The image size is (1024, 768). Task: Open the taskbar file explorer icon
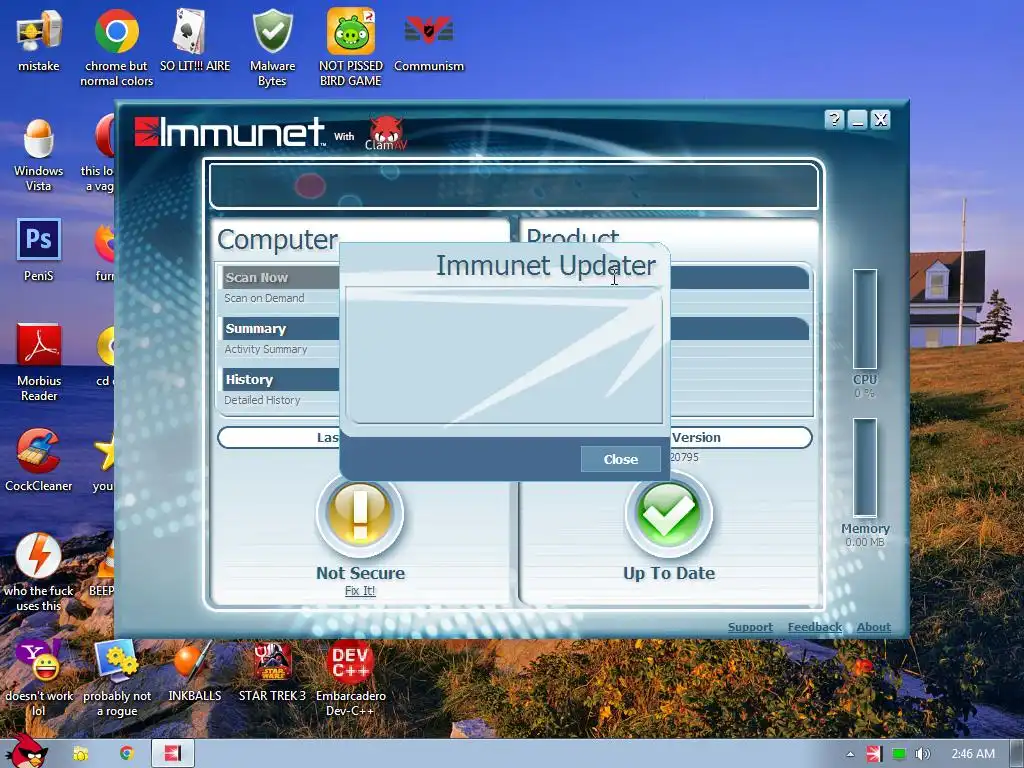[80, 754]
